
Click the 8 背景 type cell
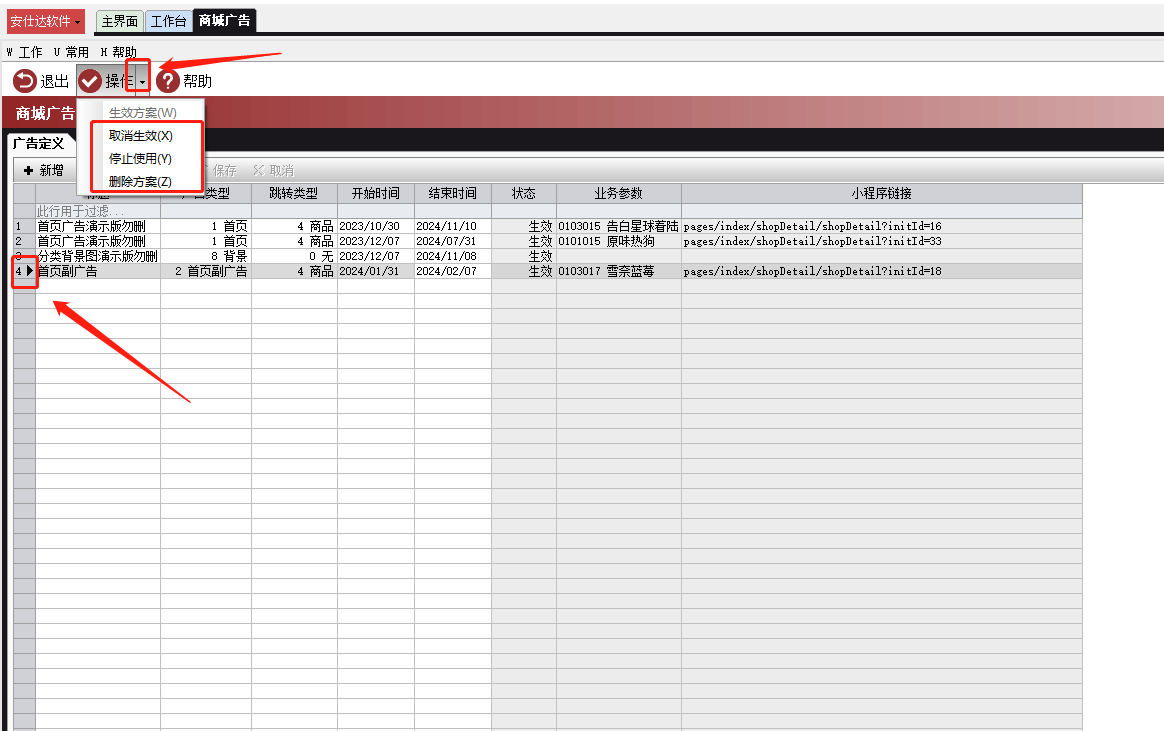click(206, 256)
